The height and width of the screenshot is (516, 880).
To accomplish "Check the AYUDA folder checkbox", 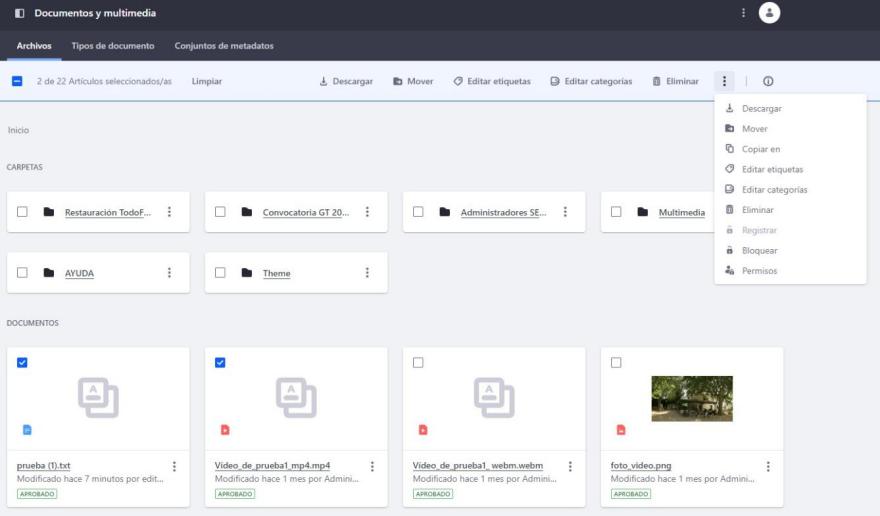I will (x=22, y=272).
